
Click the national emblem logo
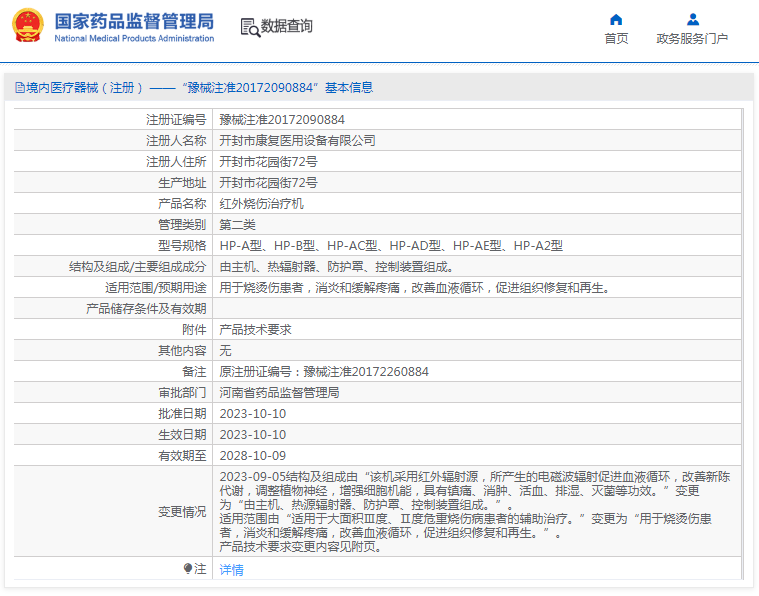coord(28,26)
